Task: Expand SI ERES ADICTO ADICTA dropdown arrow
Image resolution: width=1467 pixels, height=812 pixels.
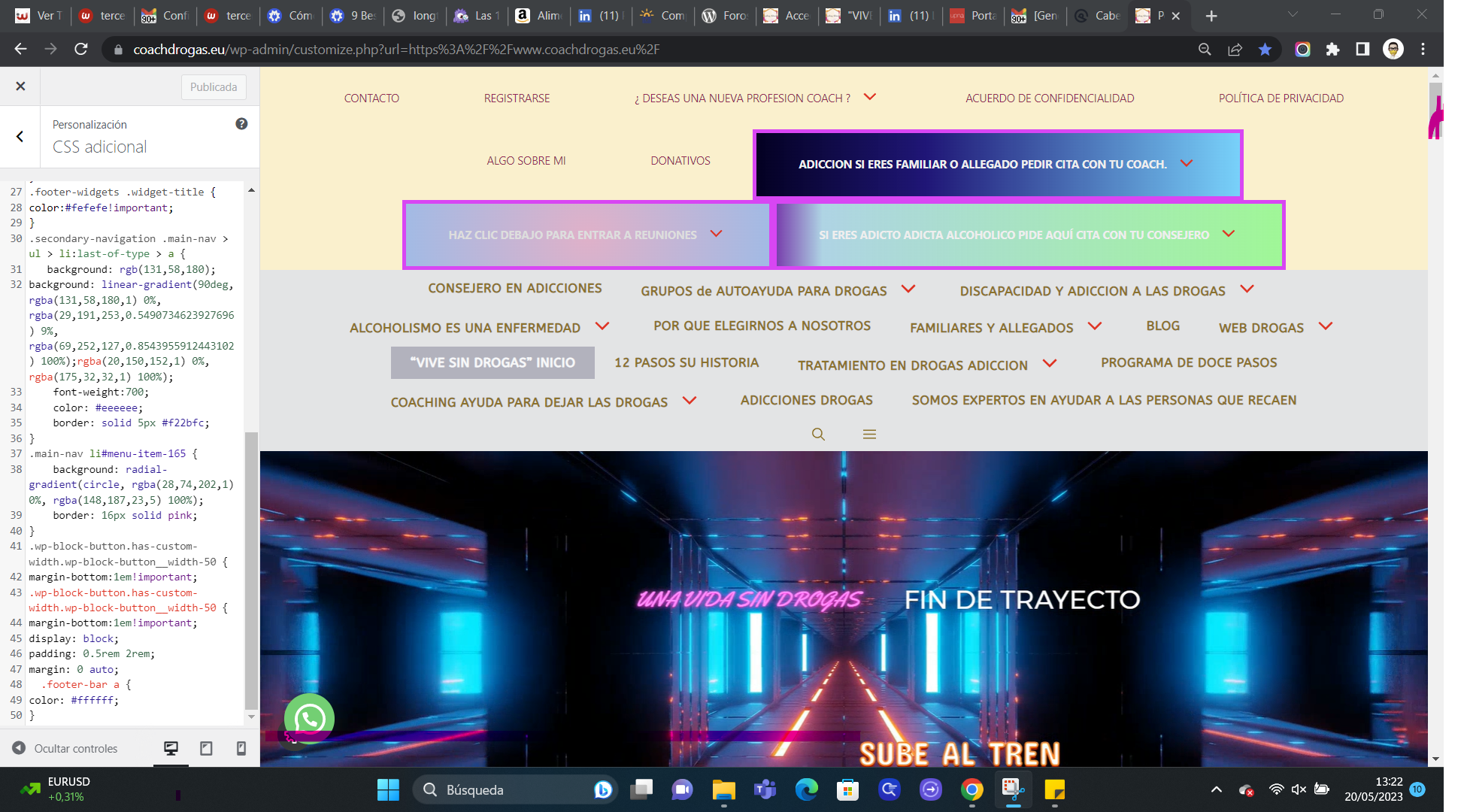Action: point(1229,234)
